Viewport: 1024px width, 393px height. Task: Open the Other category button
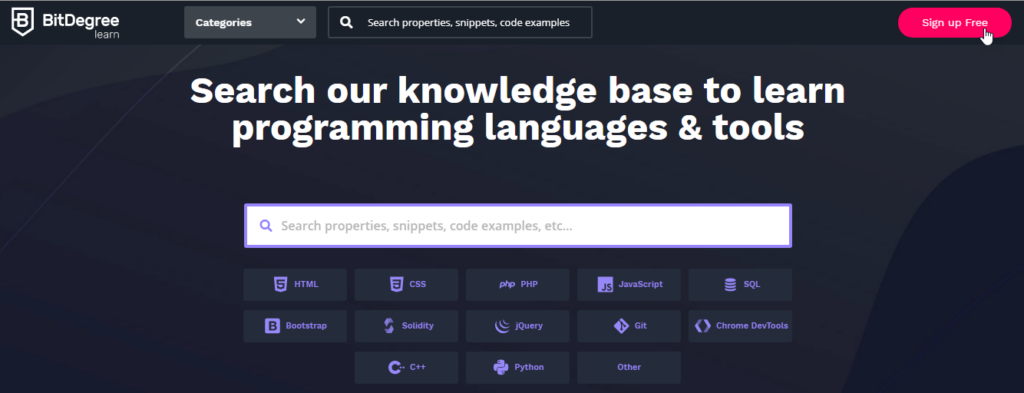[x=629, y=367]
